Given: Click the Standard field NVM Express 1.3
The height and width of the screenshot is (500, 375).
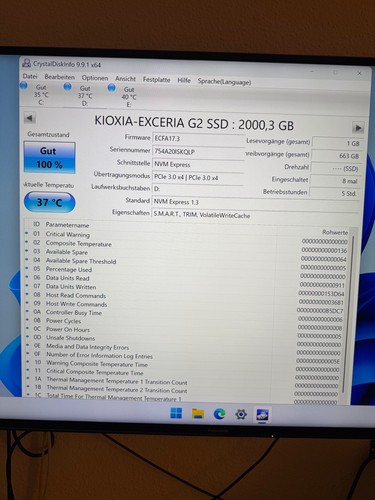Looking at the screenshot, I should (x=255, y=202).
